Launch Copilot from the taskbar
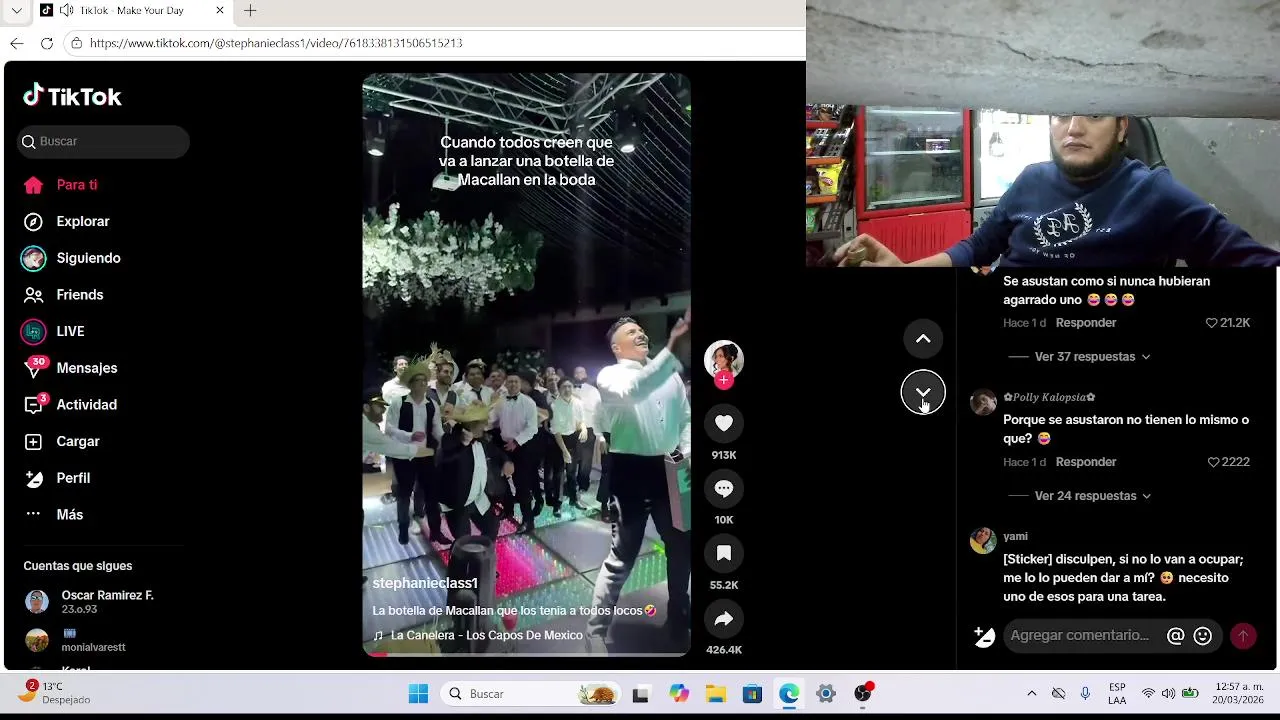This screenshot has height=720, width=1280. [x=679, y=694]
